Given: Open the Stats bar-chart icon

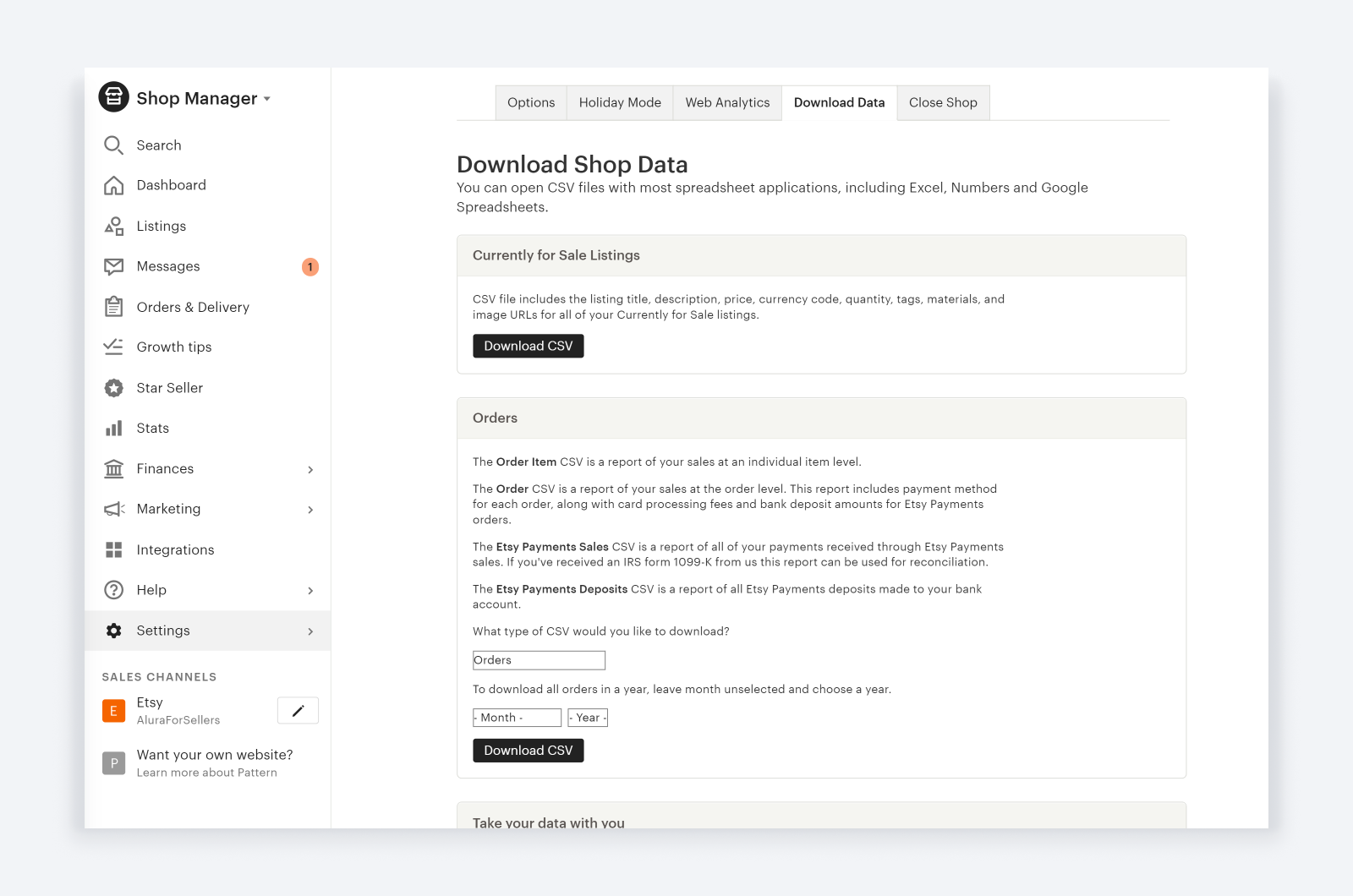Looking at the screenshot, I should tap(113, 428).
